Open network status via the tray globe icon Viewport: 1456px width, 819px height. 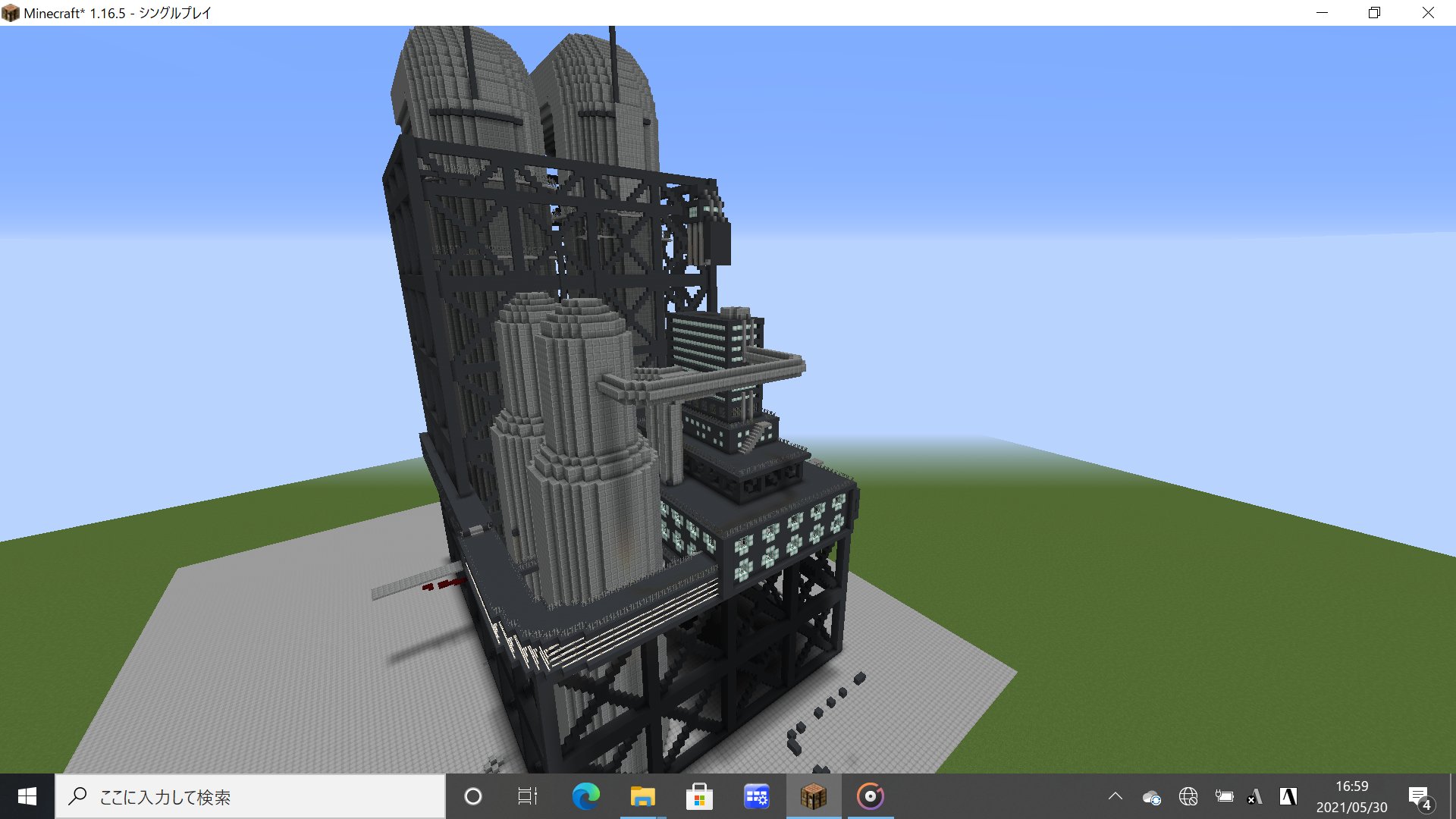click(x=1187, y=796)
